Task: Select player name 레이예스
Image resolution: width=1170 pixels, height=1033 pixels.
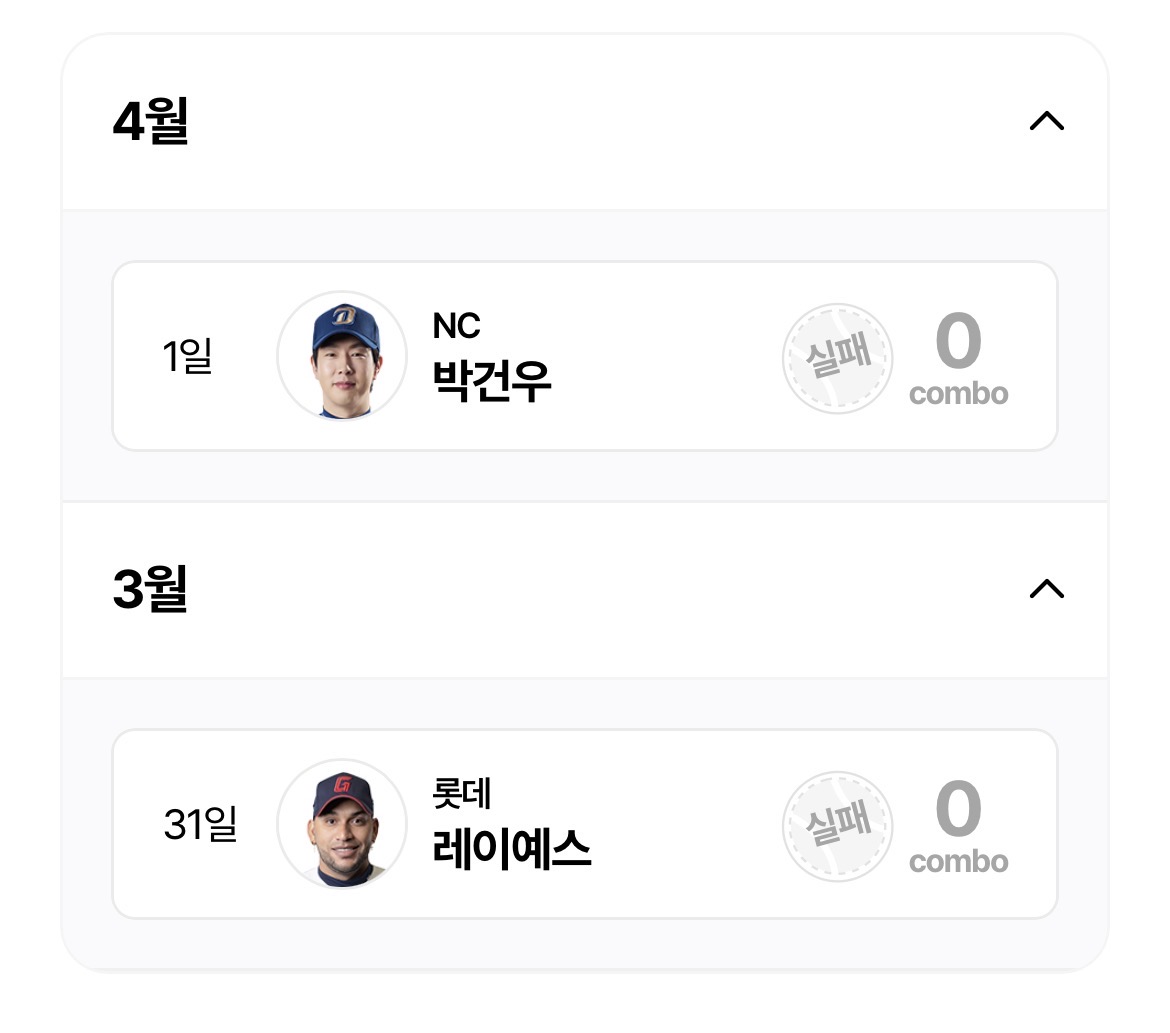Action: click(x=511, y=848)
